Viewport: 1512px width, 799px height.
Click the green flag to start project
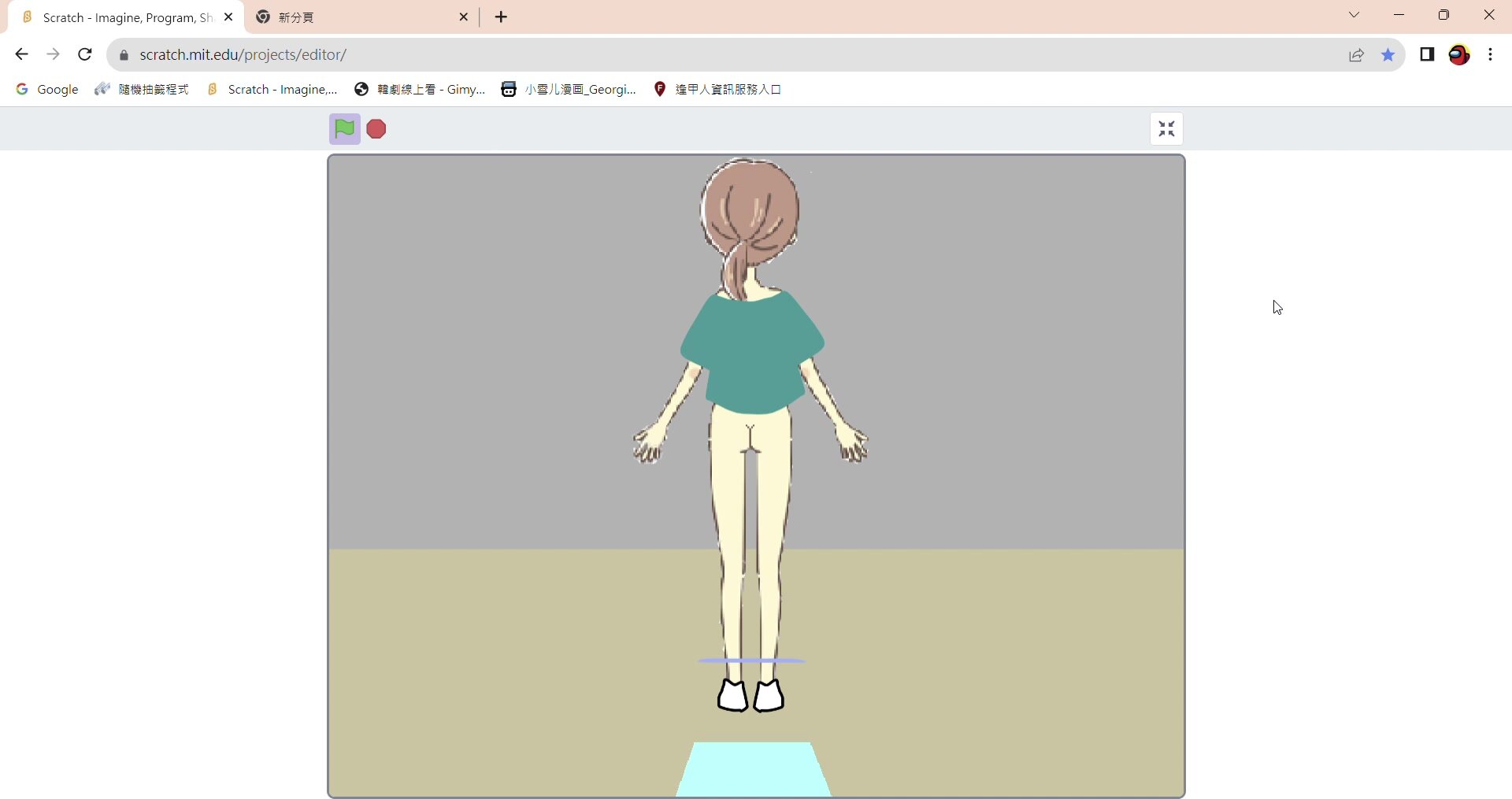344,129
